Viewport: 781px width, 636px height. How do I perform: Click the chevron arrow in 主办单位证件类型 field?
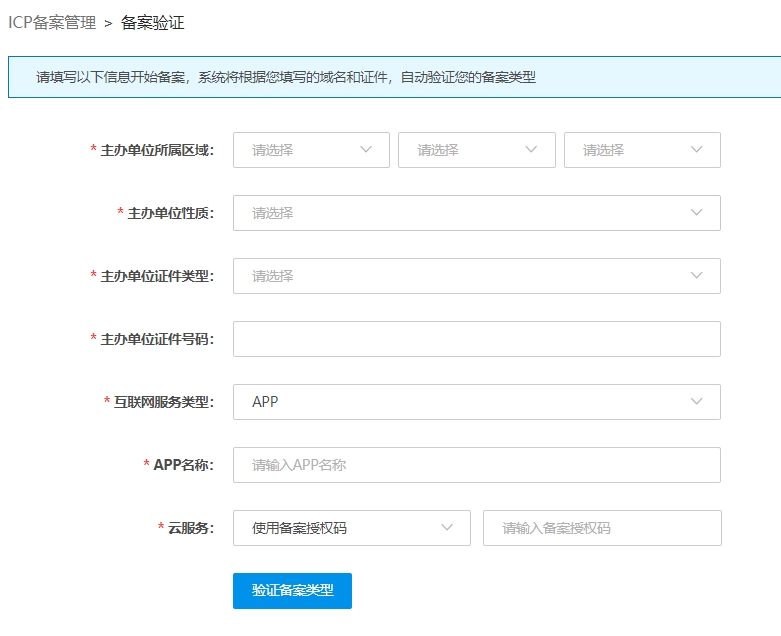point(697,276)
